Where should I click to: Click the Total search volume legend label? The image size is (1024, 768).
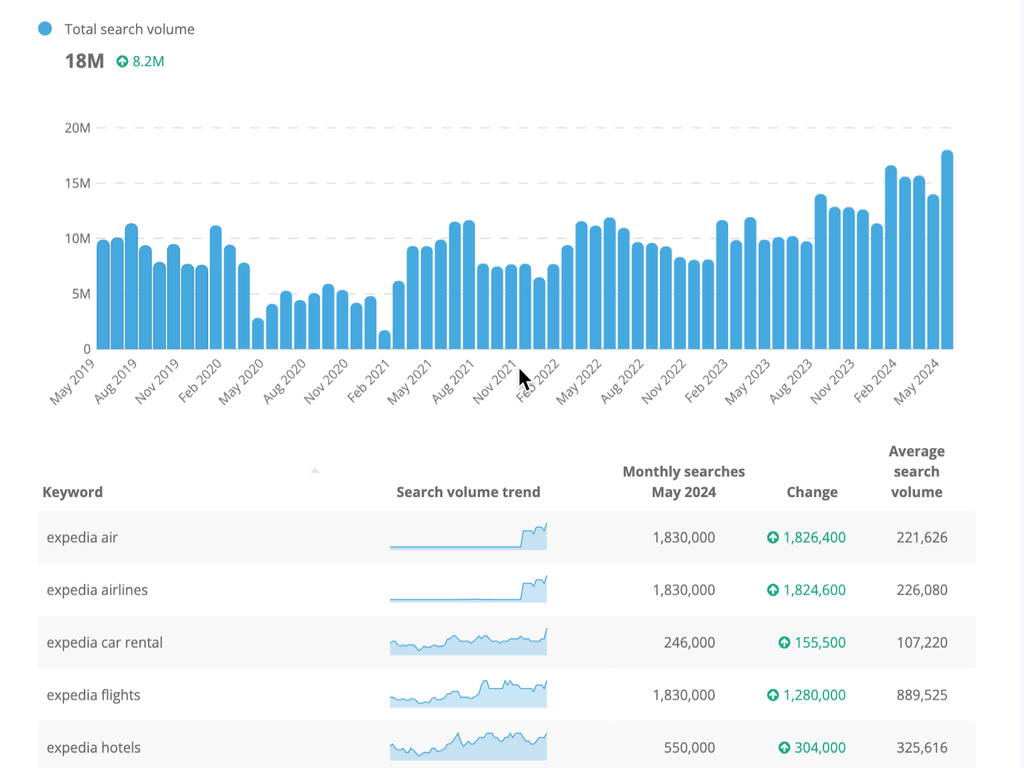(129, 29)
